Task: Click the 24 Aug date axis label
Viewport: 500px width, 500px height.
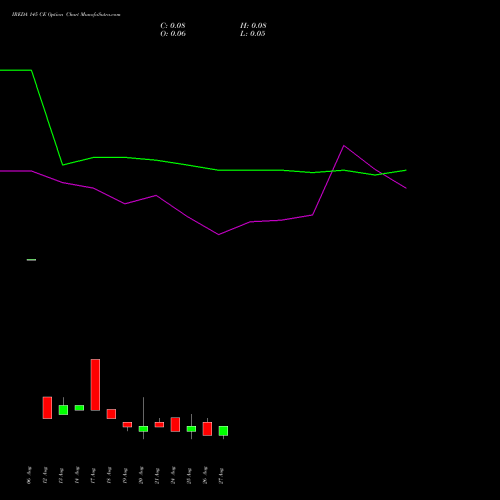Action: (x=173, y=475)
